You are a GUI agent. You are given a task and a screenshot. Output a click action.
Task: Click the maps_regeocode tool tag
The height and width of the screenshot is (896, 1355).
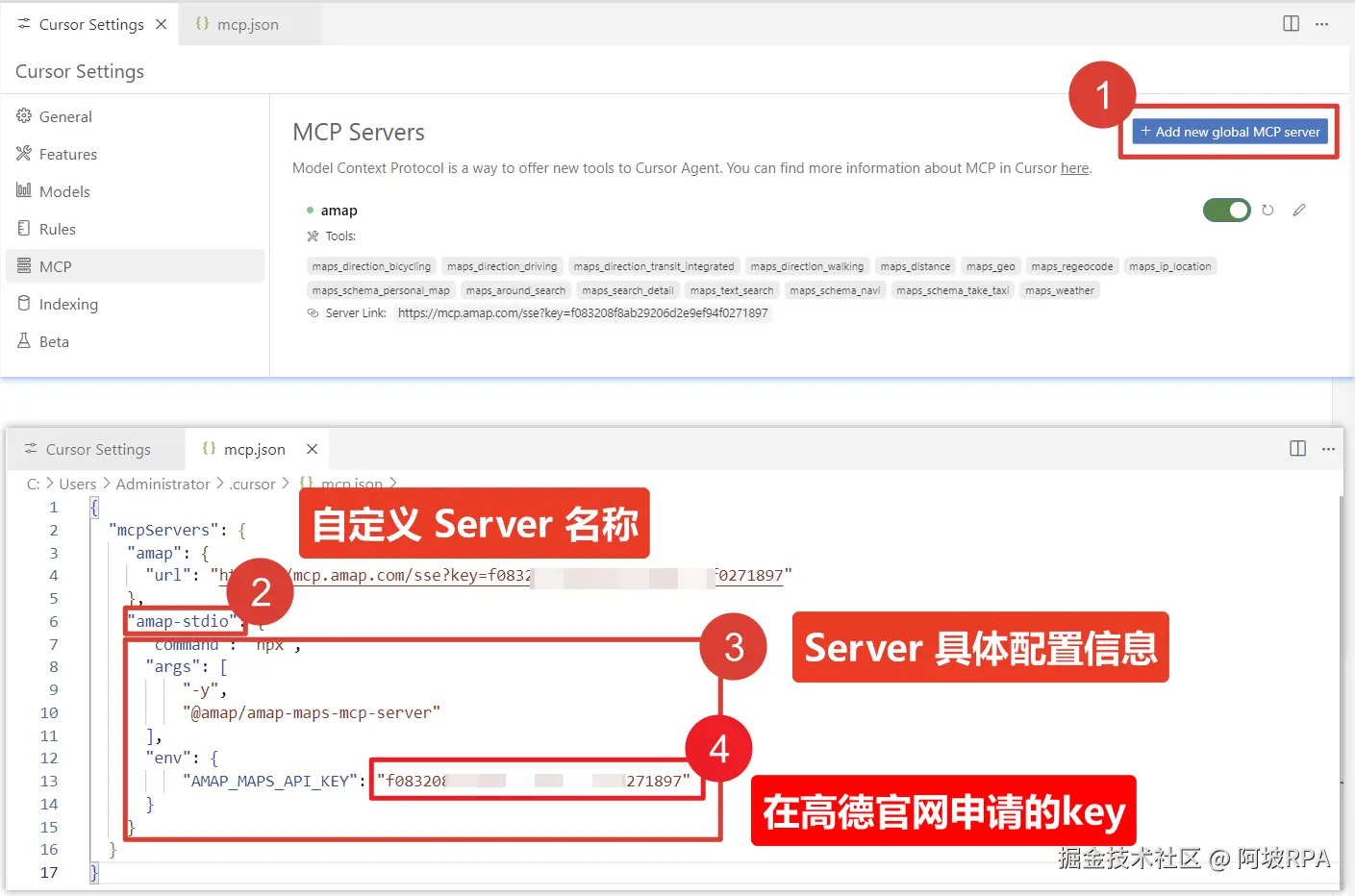1072,266
